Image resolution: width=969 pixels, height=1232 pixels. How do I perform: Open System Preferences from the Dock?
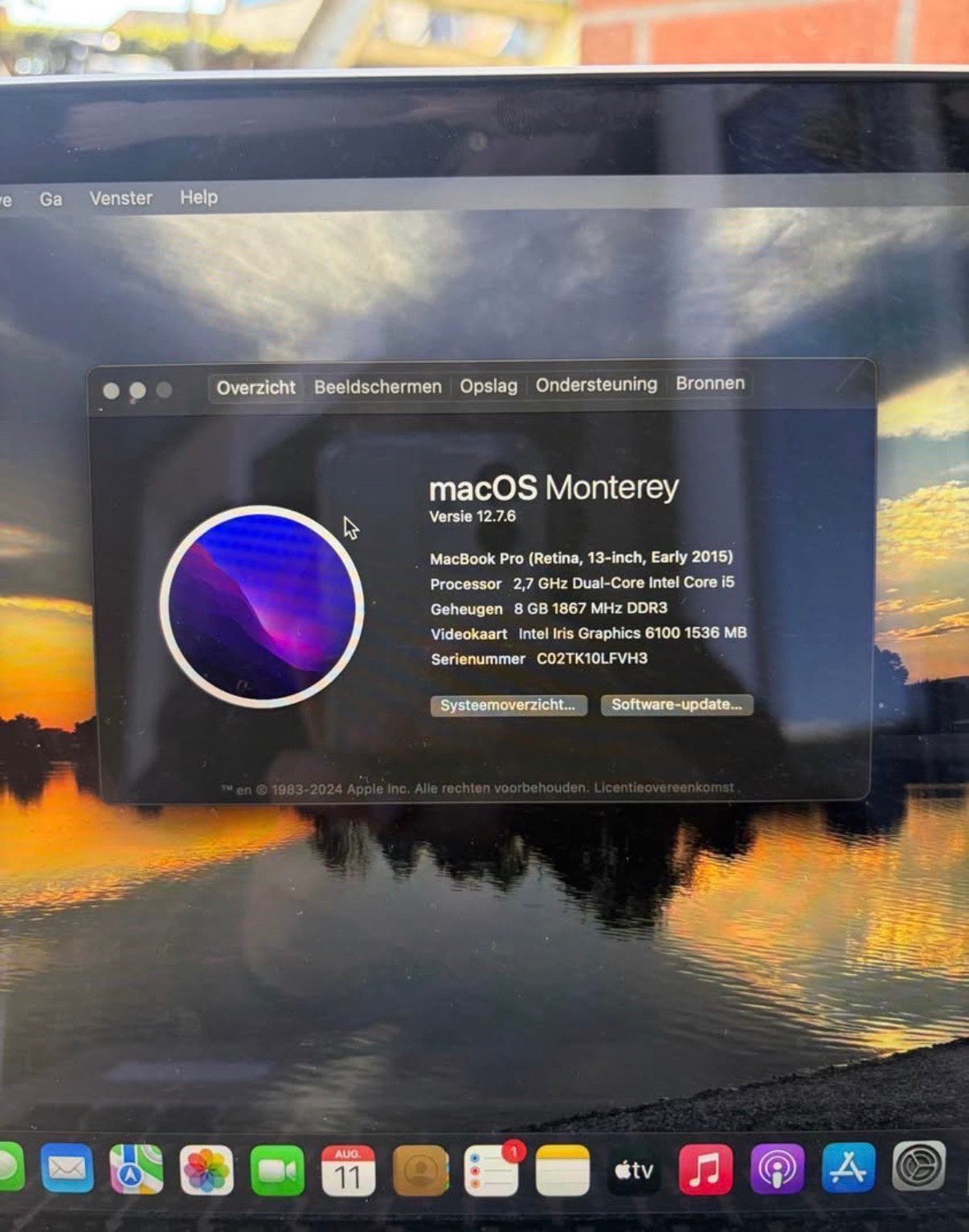tap(919, 1166)
